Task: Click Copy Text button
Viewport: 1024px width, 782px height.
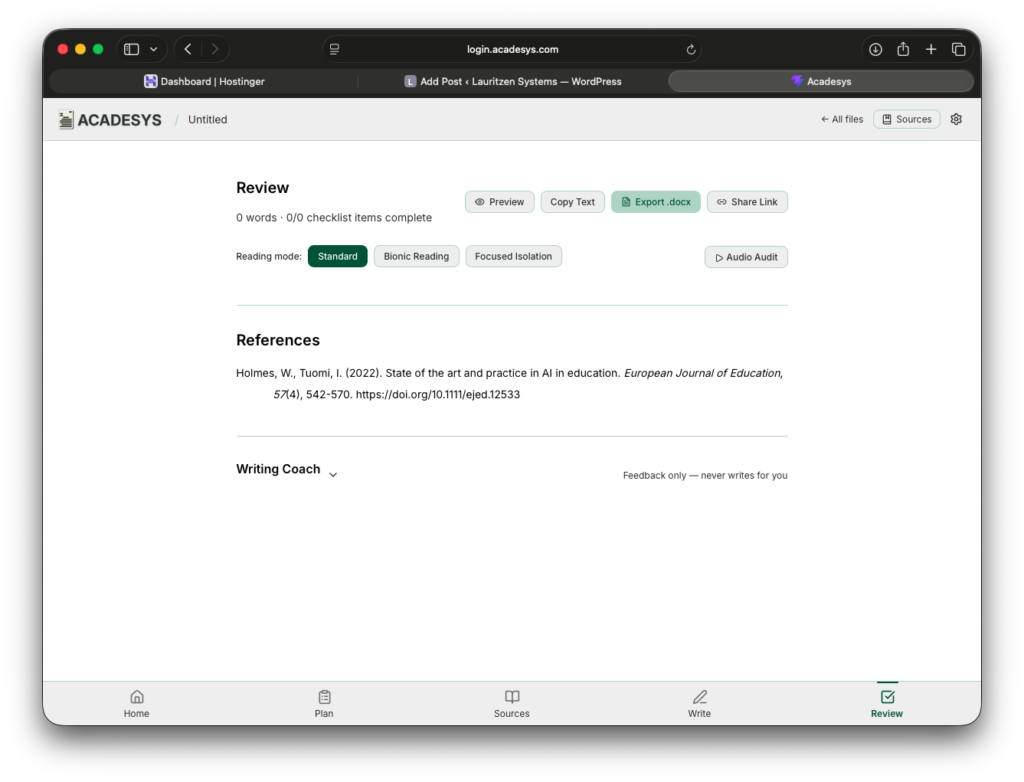Action: pyautogui.click(x=572, y=202)
